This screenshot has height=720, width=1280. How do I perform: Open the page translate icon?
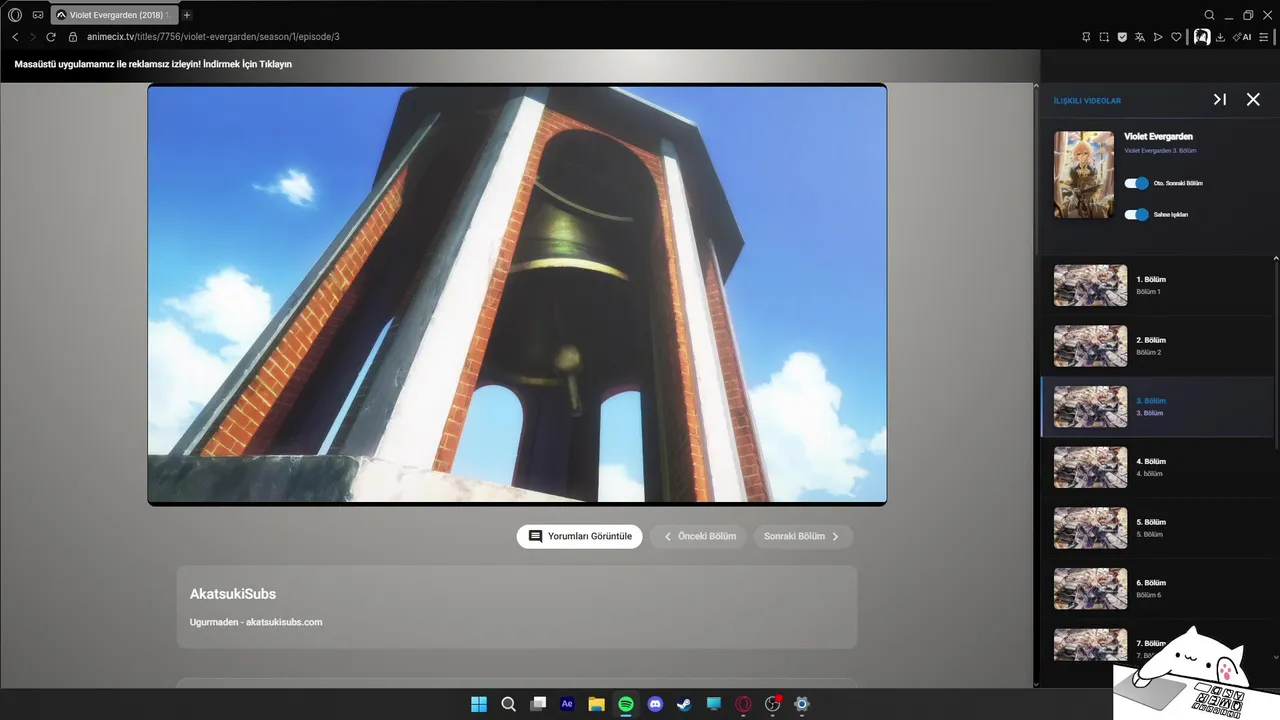[1140, 37]
